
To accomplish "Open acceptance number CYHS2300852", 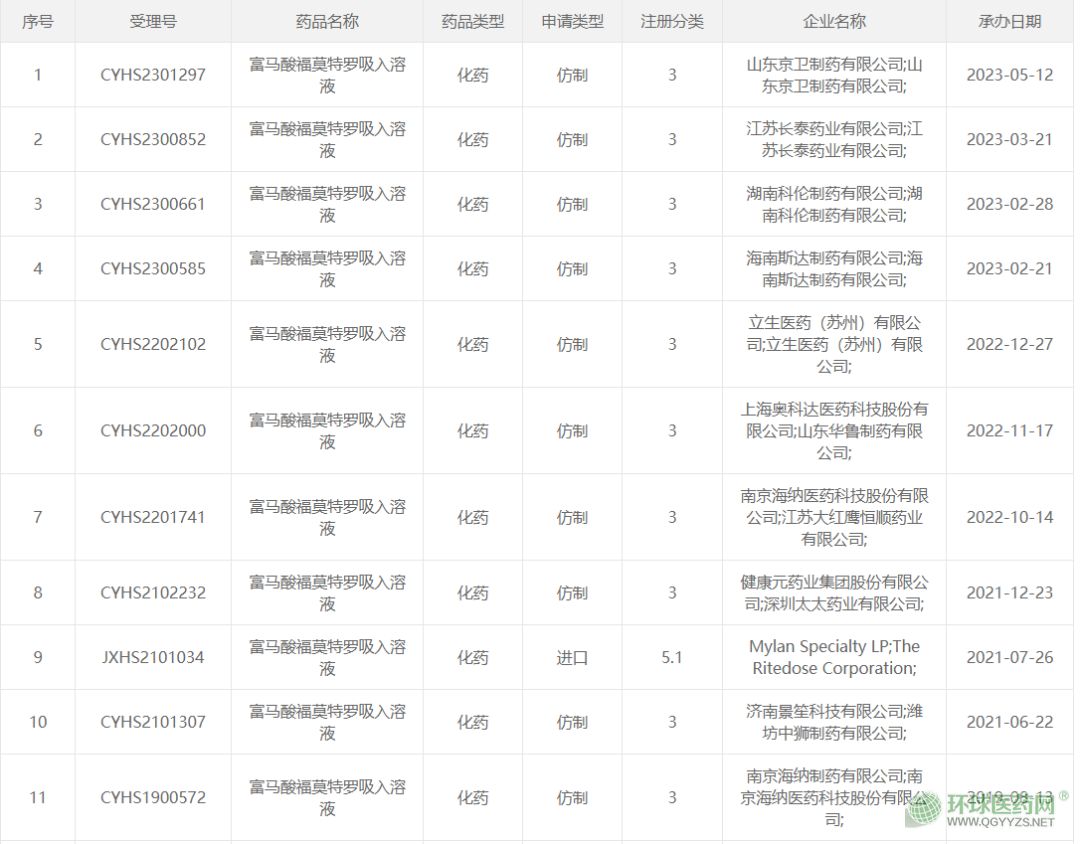I will [x=153, y=140].
